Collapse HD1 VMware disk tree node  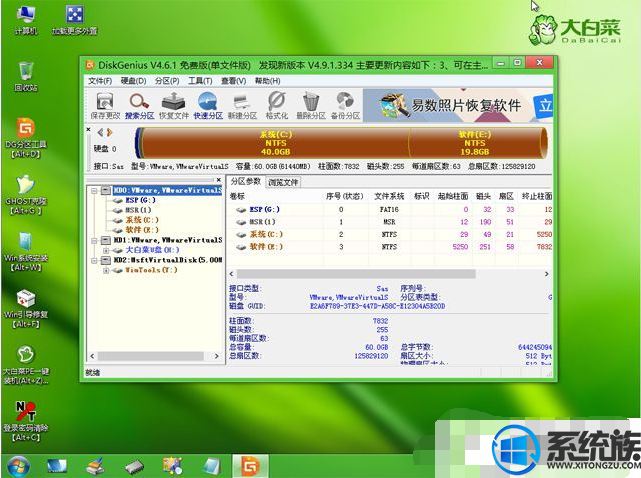pyautogui.click(x=94, y=240)
